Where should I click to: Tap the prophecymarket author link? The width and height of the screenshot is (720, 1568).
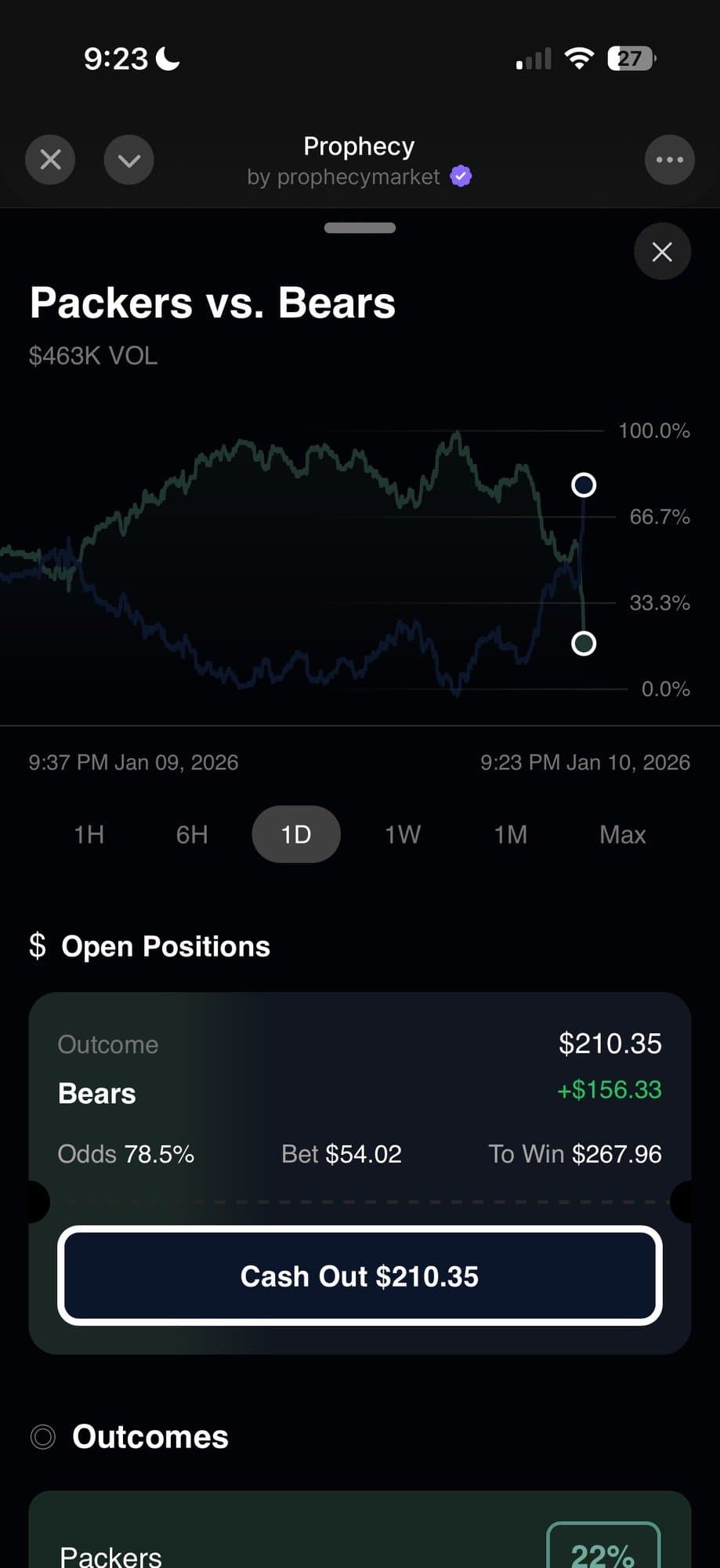343,177
